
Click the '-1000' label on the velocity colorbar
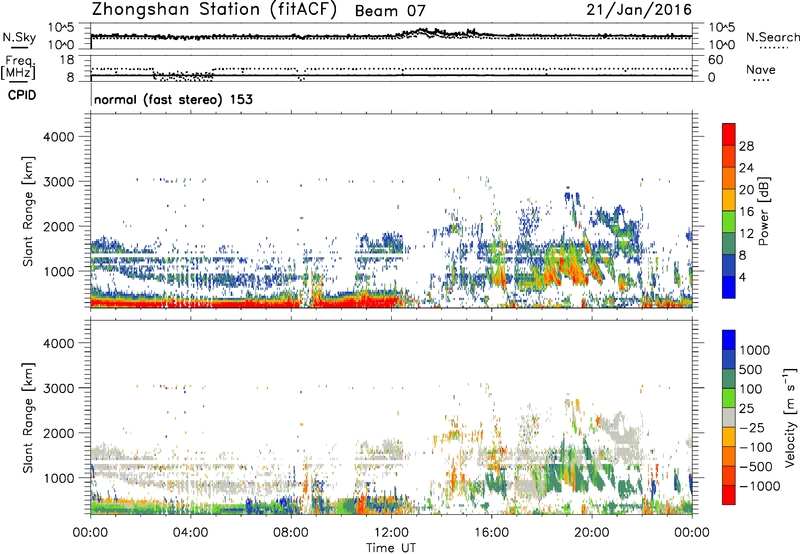[x=759, y=486]
